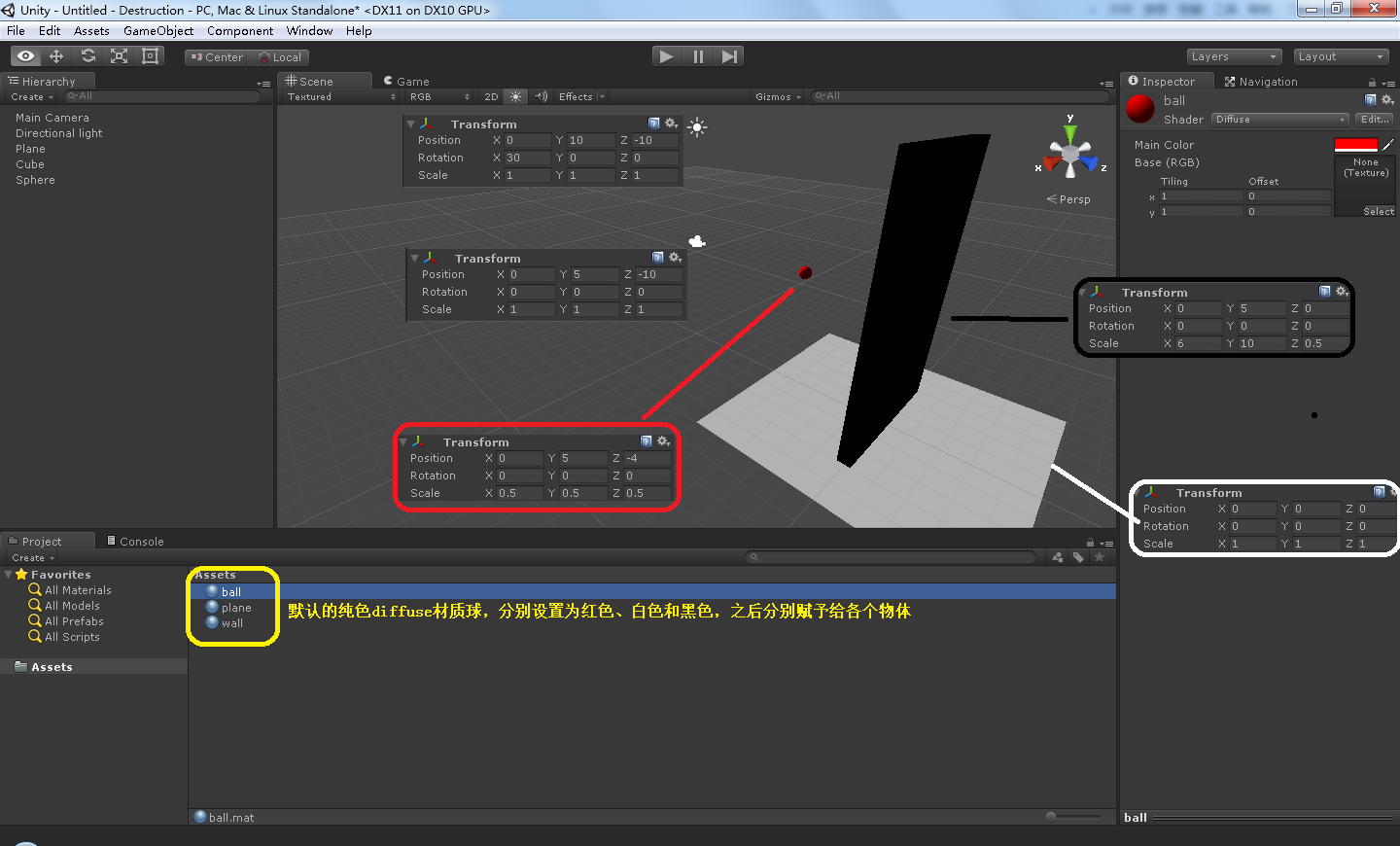
Task: Open the Effects dropdown
Action: (581, 97)
